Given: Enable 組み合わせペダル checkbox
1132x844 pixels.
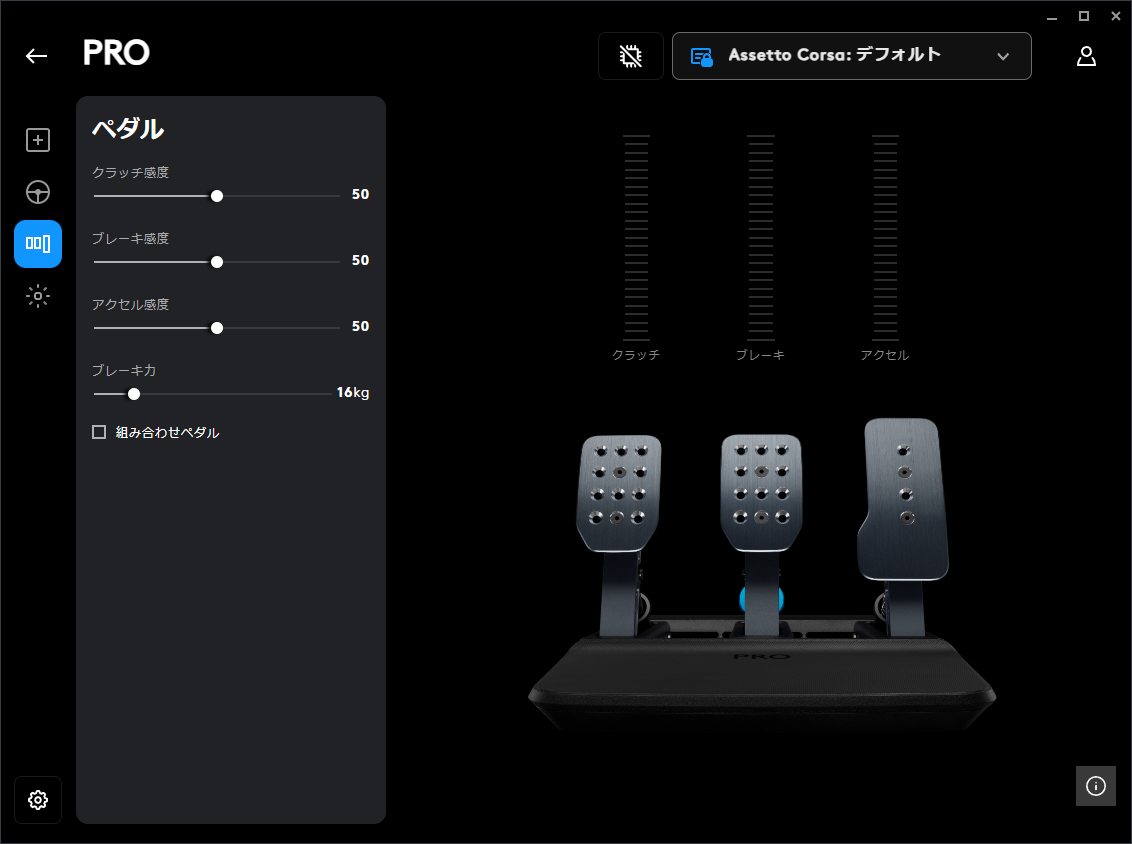Looking at the screenshot, I should pos(99,432).
